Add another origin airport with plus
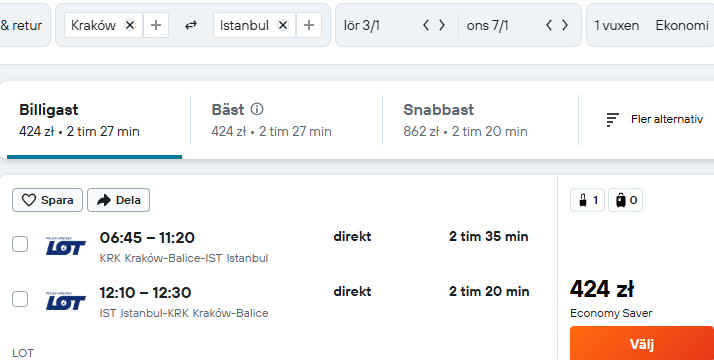The height and width of the screenshot is (360, 714). 156,25
